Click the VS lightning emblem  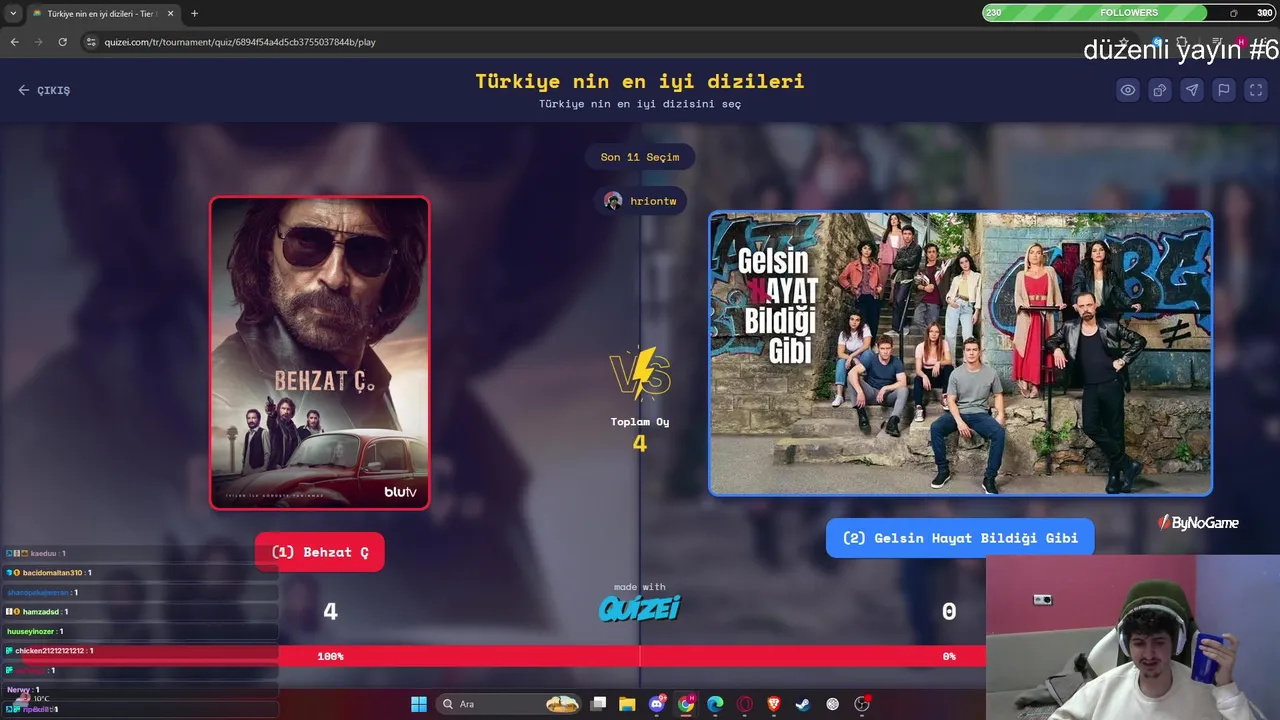[x=640, y=373]
